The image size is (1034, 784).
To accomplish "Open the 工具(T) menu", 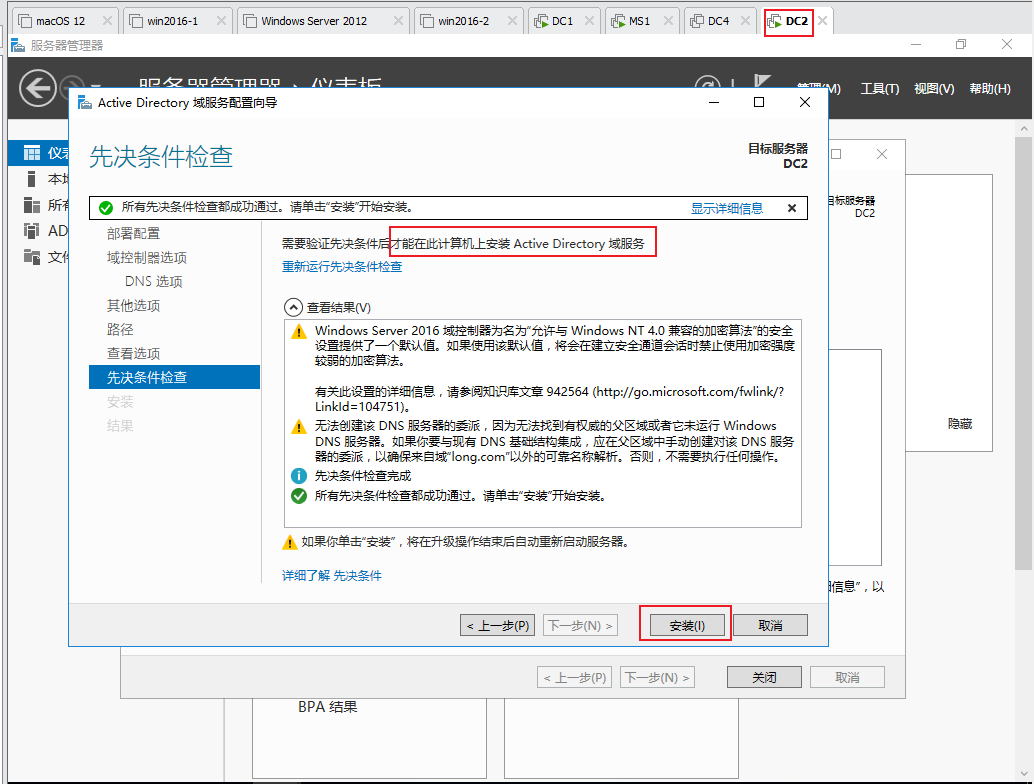I will coord(880,88).
